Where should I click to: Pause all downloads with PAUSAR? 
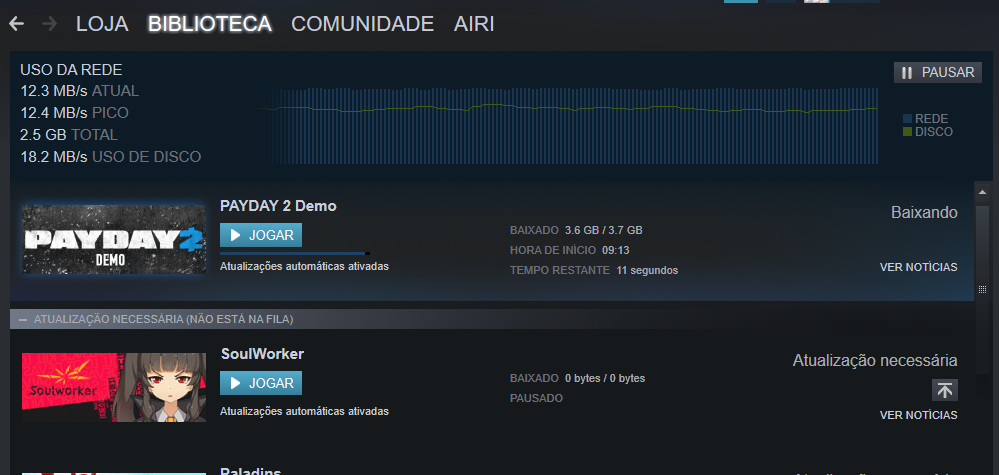[x=938, y=73]
